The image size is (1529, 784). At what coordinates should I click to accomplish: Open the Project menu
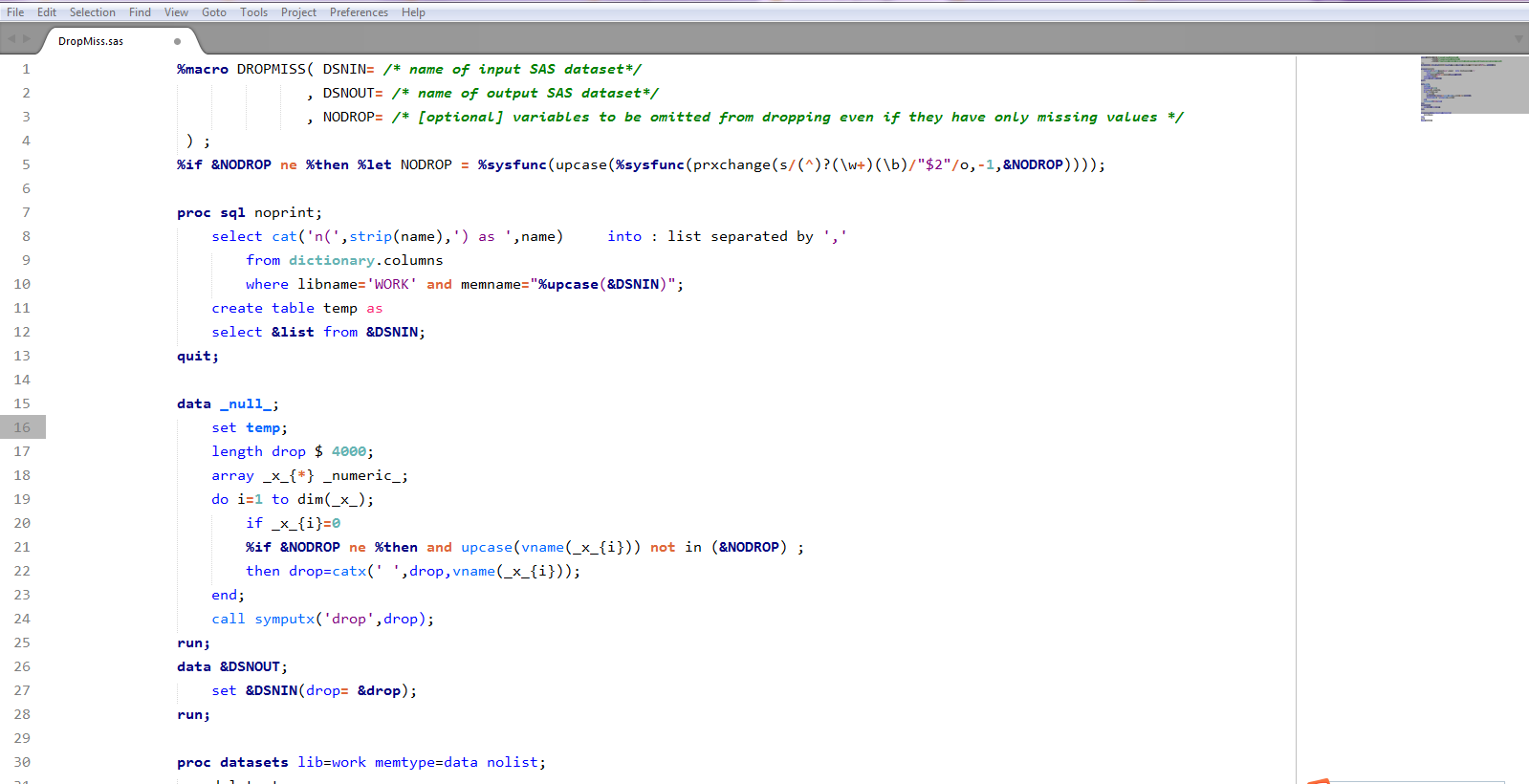pos(298,12)
